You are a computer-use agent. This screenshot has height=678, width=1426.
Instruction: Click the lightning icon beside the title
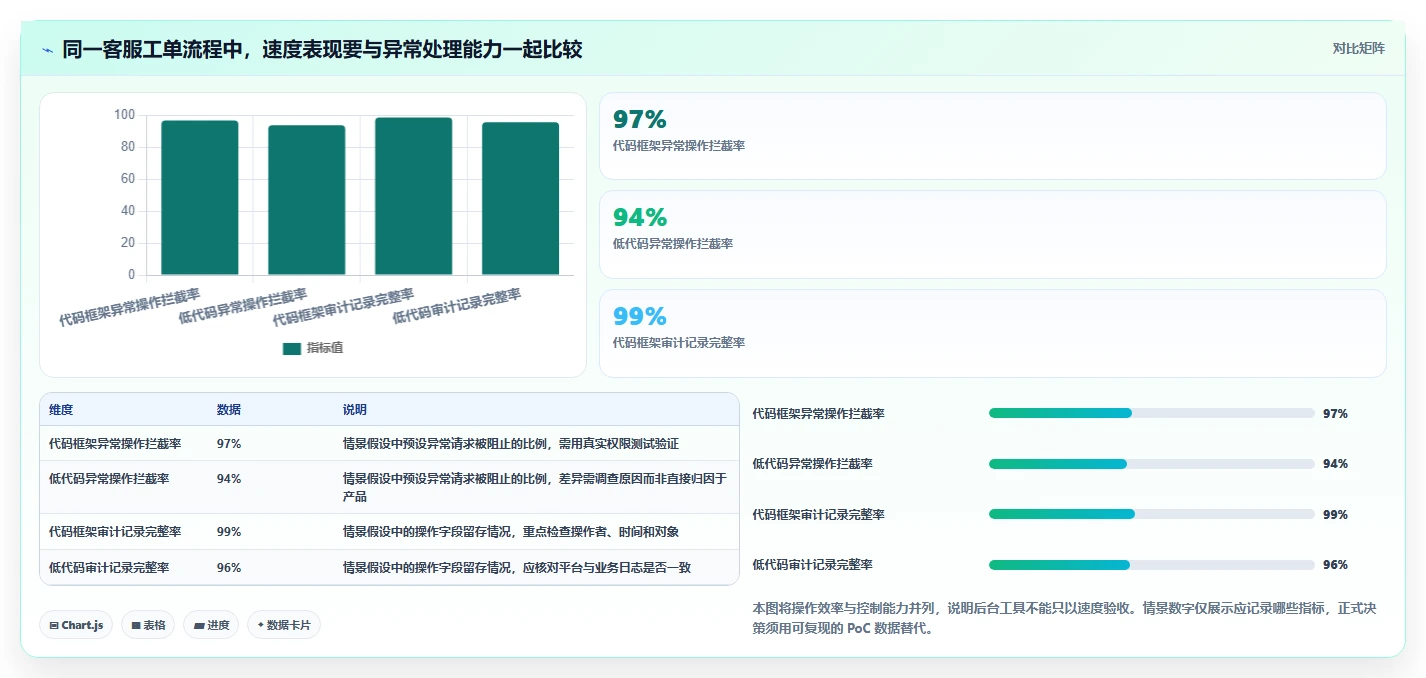tap(47, 50)
